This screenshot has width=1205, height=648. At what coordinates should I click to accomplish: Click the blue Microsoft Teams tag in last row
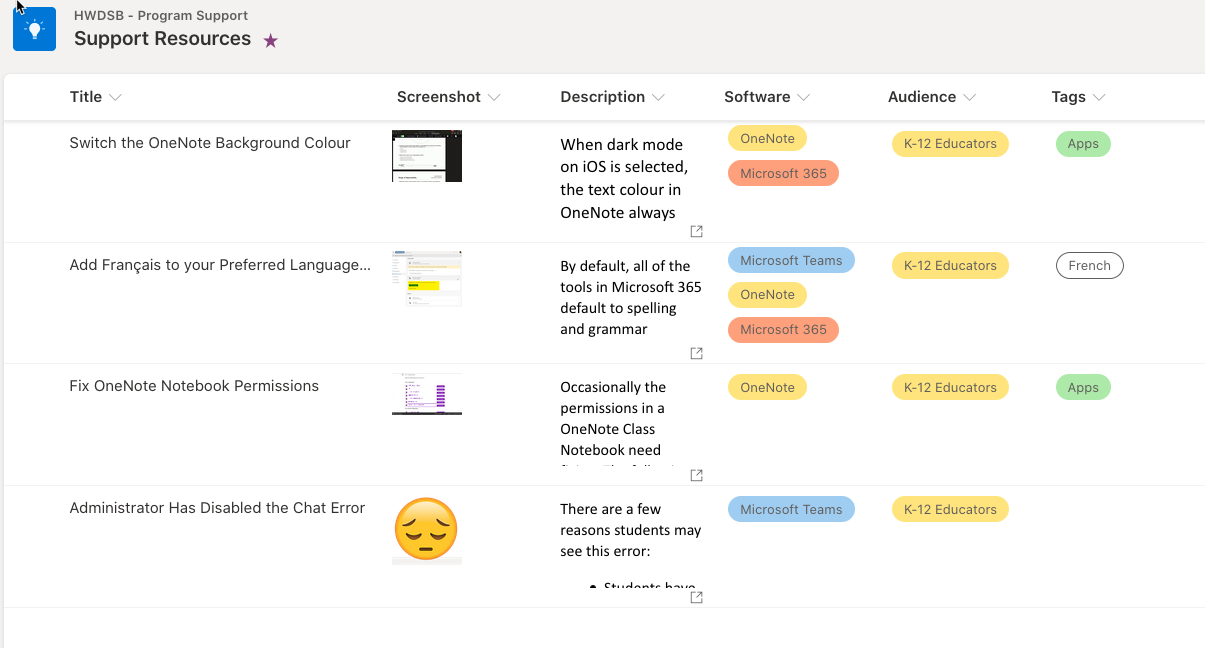point(791,510)
